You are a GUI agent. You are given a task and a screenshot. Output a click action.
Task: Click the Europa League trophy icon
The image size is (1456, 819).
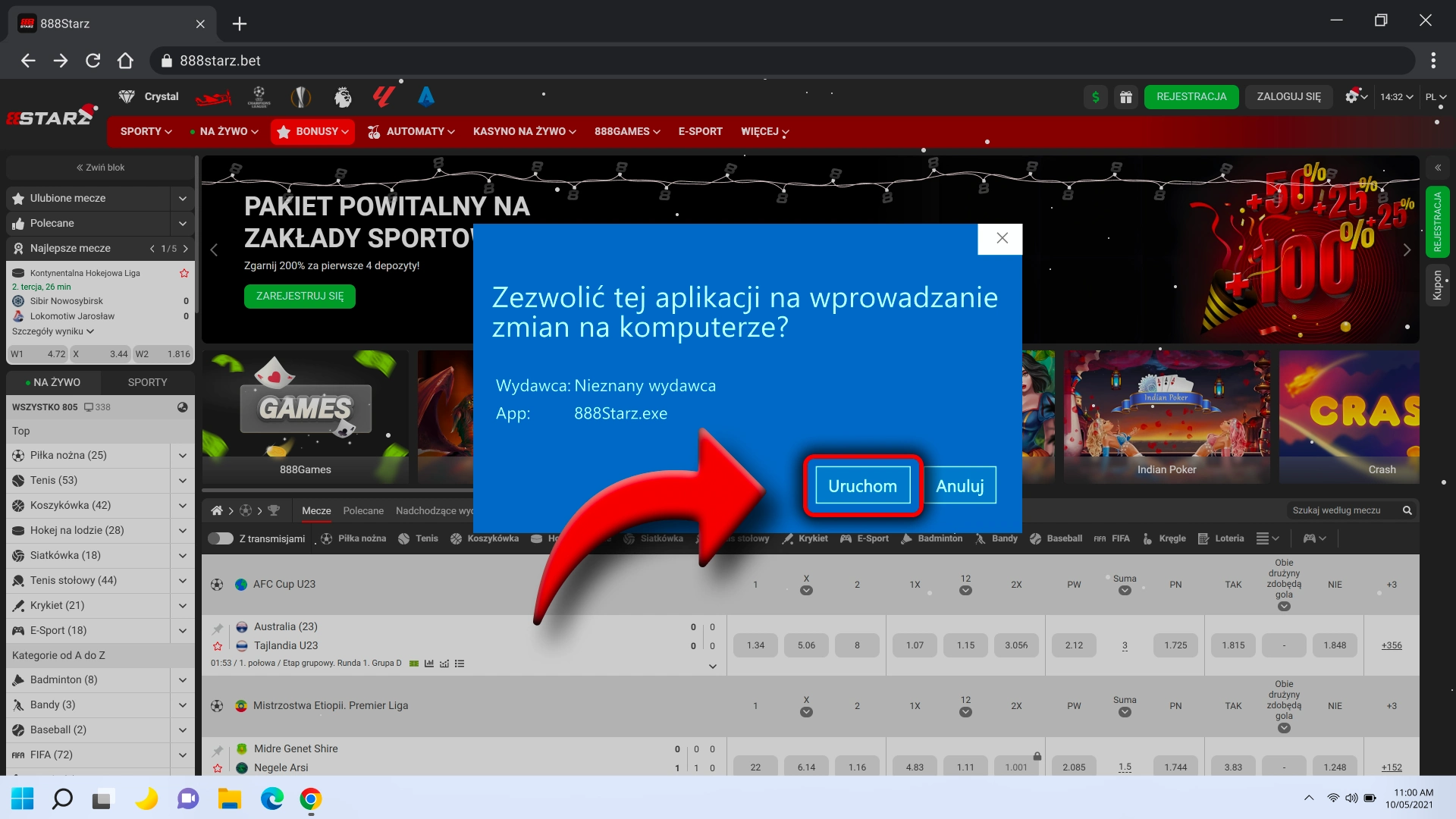point(300,96)
